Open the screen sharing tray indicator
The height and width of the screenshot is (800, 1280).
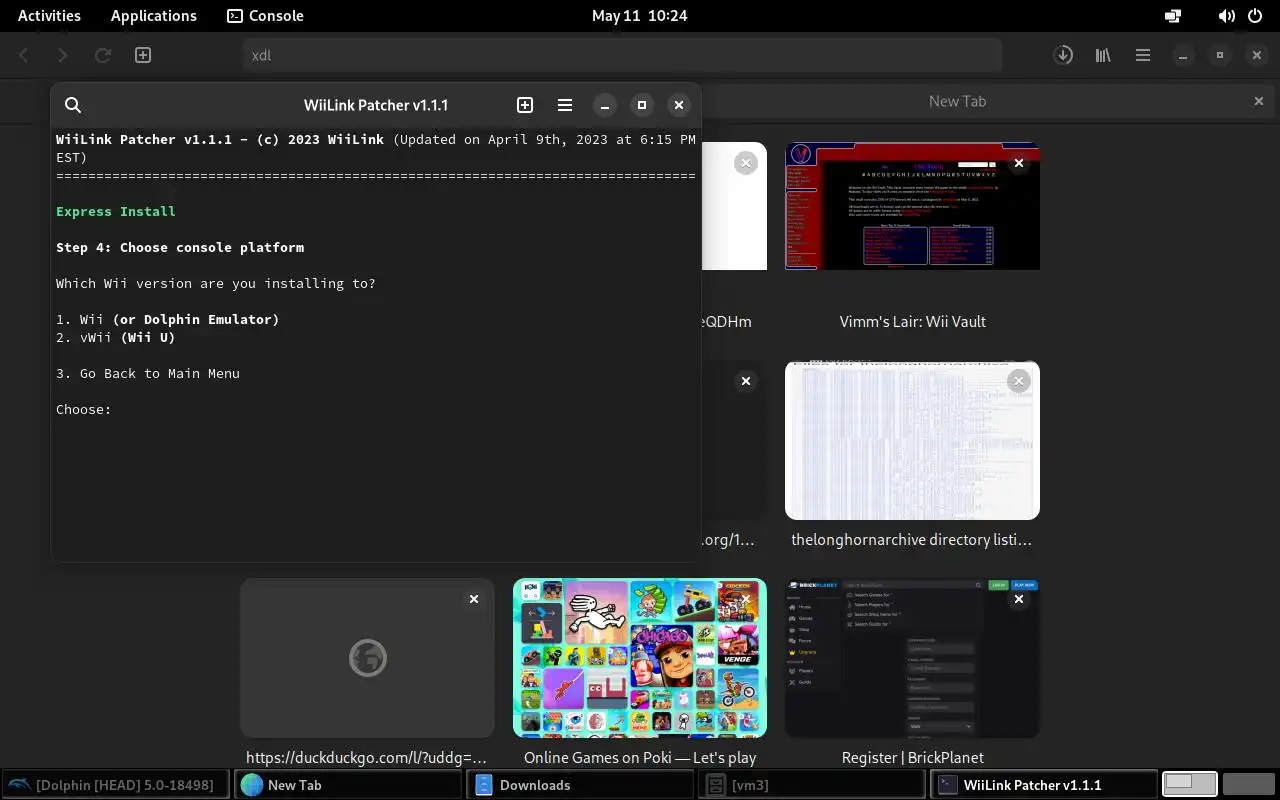coord(1173,16)
